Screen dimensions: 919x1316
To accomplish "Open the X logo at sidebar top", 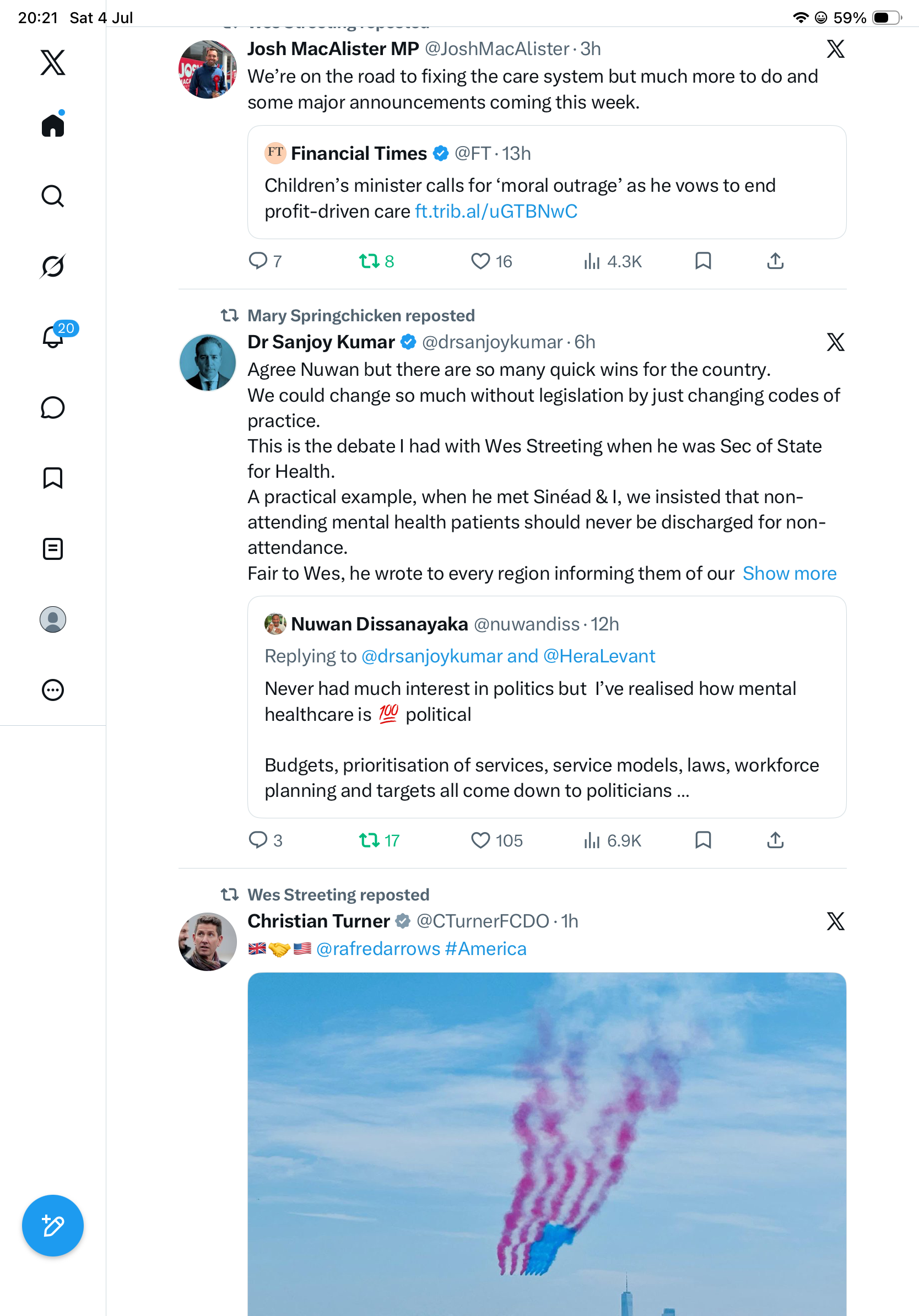I will pos(53,62).
